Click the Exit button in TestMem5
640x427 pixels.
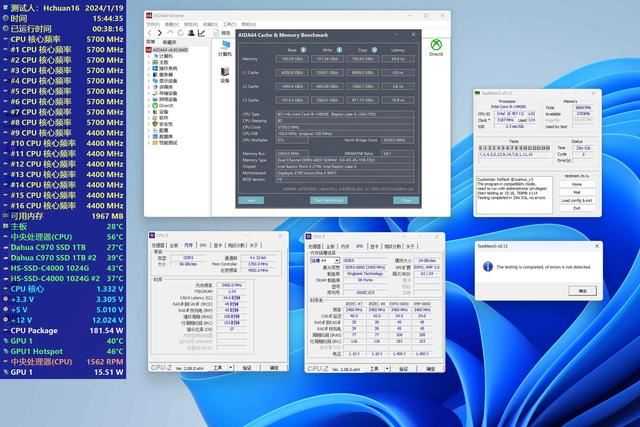577,208
